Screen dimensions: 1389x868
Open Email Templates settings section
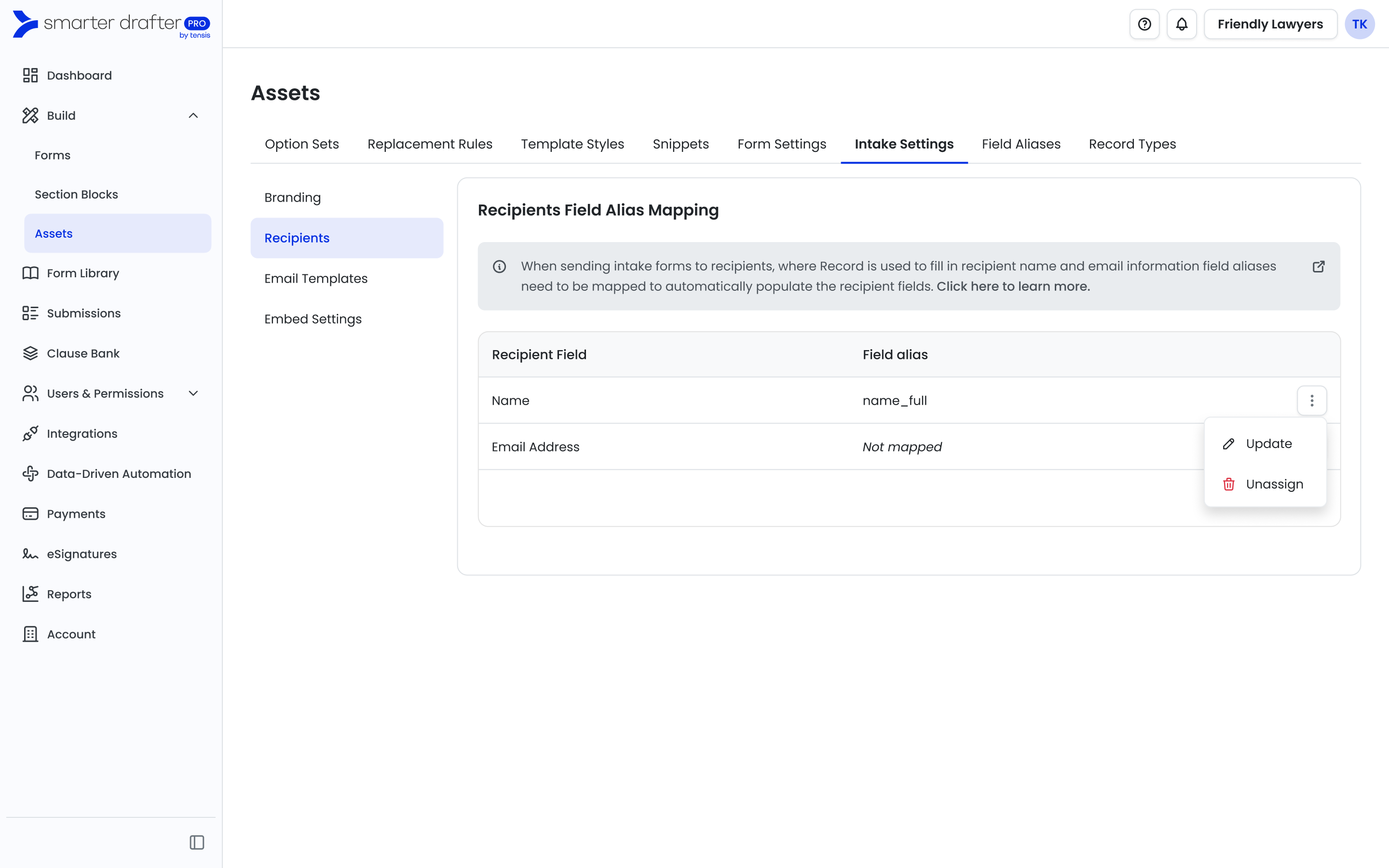316,278
